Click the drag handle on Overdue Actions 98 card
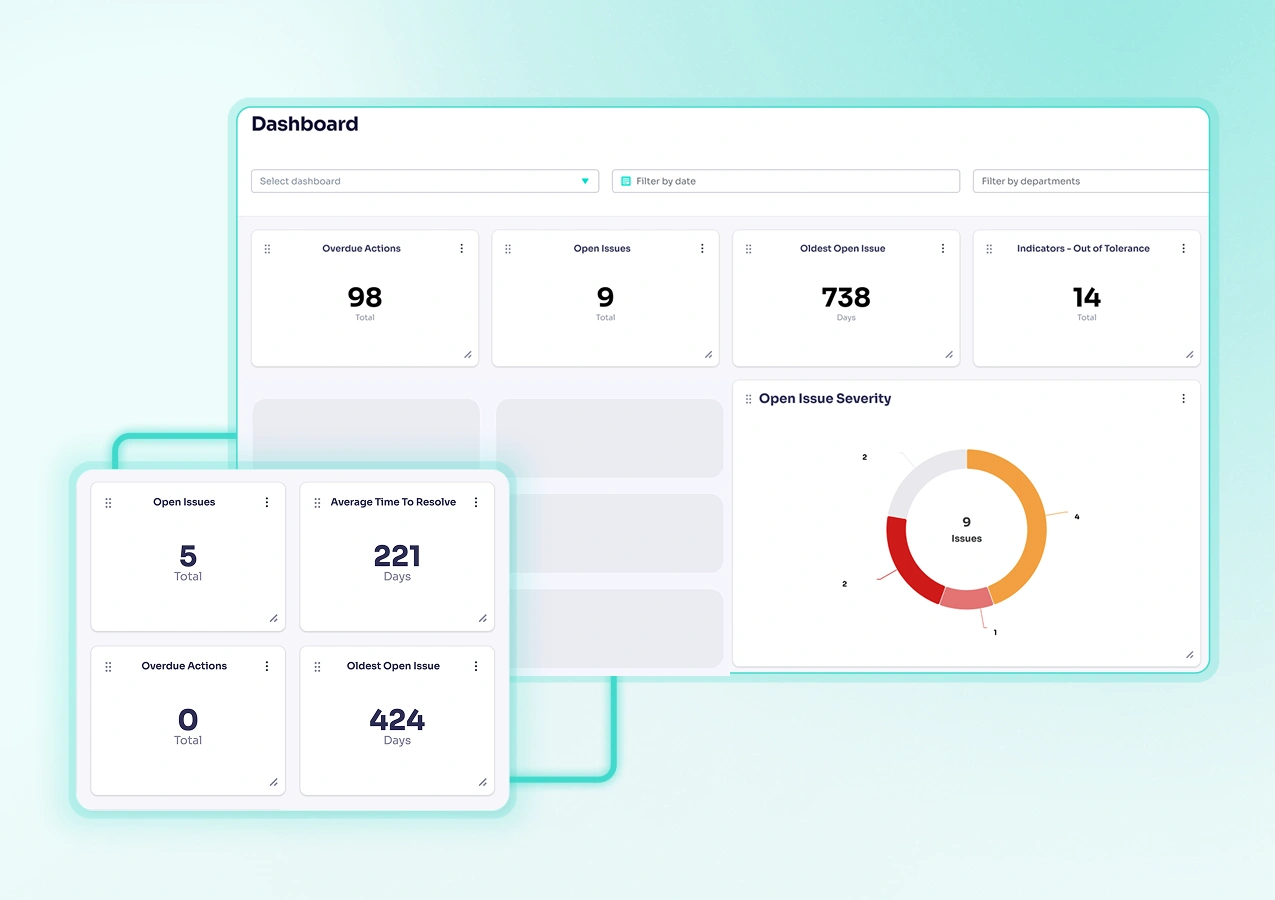The image size is (1275, 900). point(267,248)
